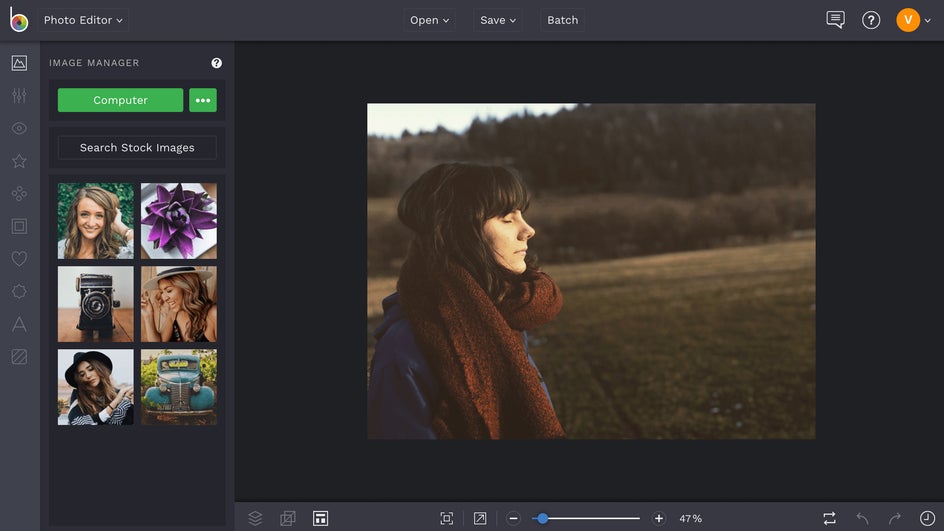Open the Frames icon in sidebar
944x531 pixels.
click(19, 226)
